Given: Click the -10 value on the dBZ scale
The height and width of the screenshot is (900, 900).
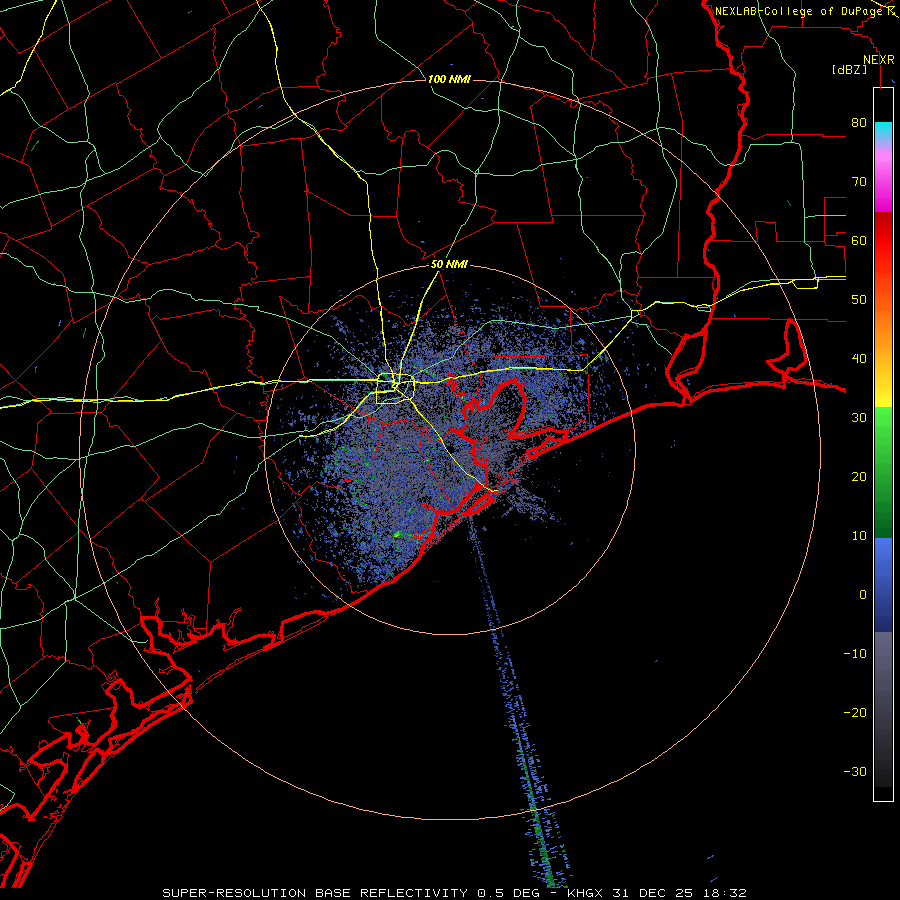Looking at the screenshot, I should click(x=855, y=654).
